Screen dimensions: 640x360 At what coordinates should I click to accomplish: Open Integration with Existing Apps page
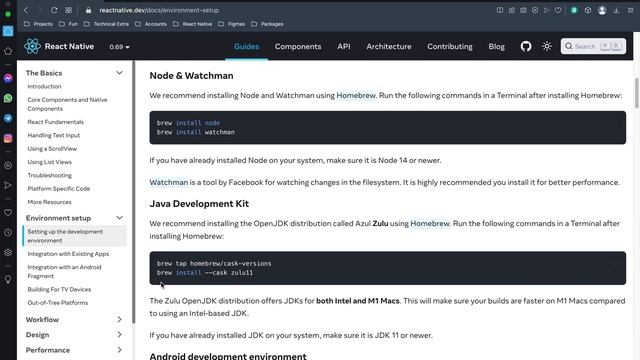click(x=68, y=254)
